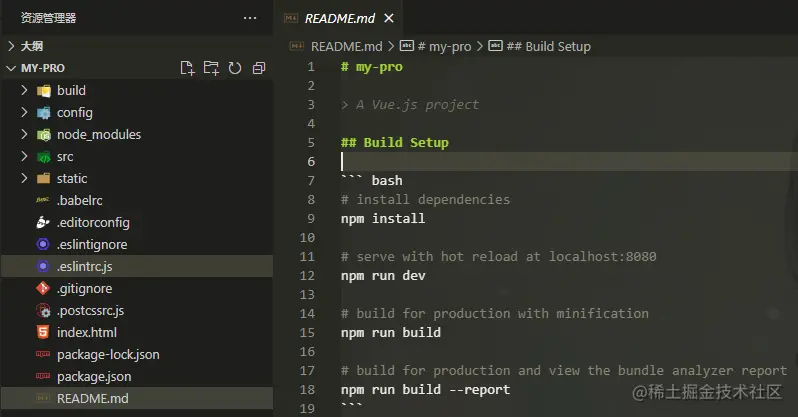Click the HTML5 icon beside index.html
The height and width of the screenshot is (417, 798).
click(43, 332)
